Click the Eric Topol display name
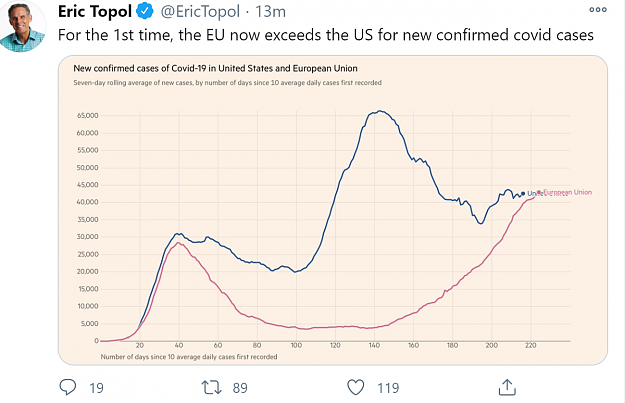The height and width of the screenshot is (403, 625). 95,11
